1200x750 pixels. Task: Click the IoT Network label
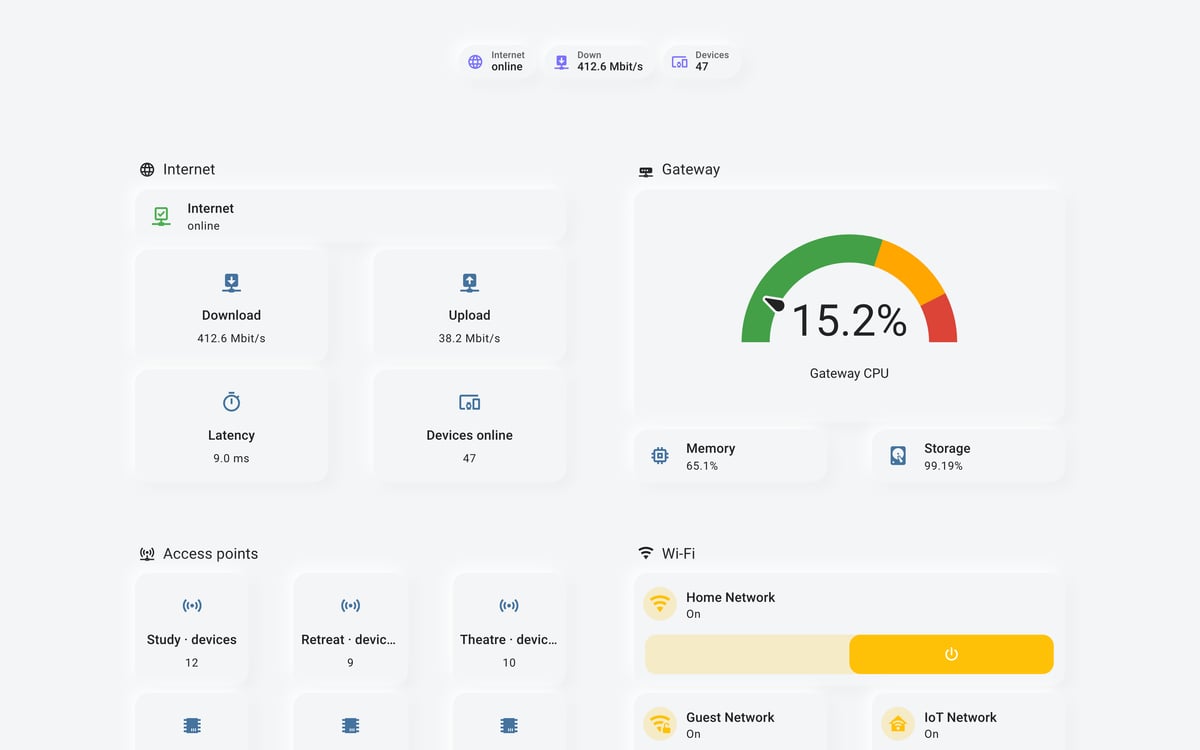click(960, 717)
